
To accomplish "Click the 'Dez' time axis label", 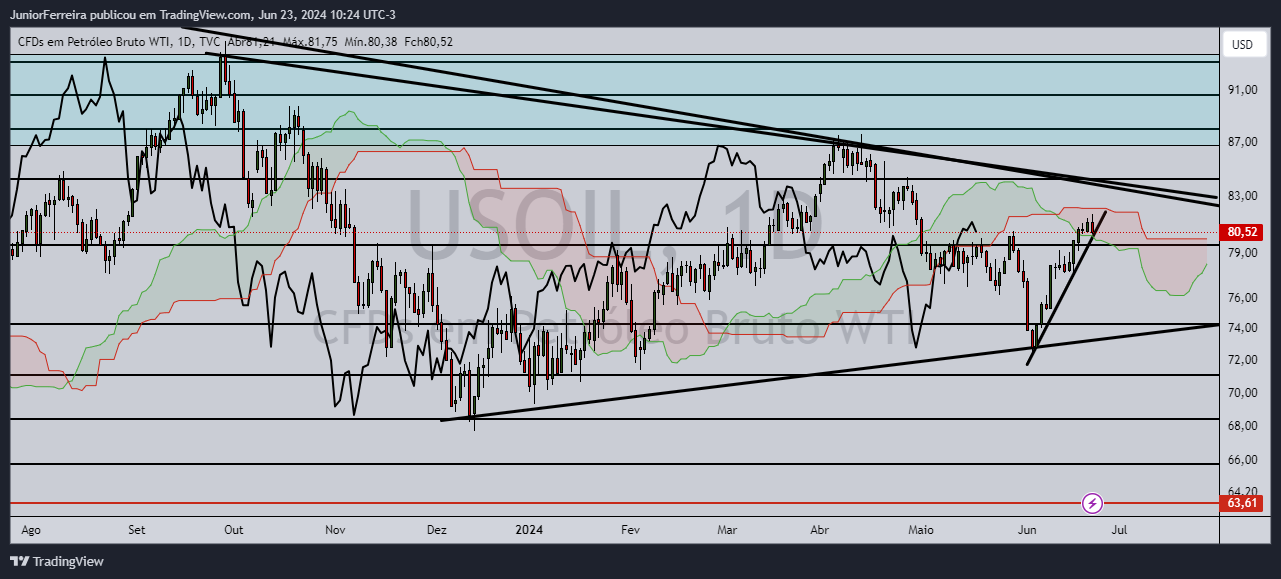I will [436, 530].
